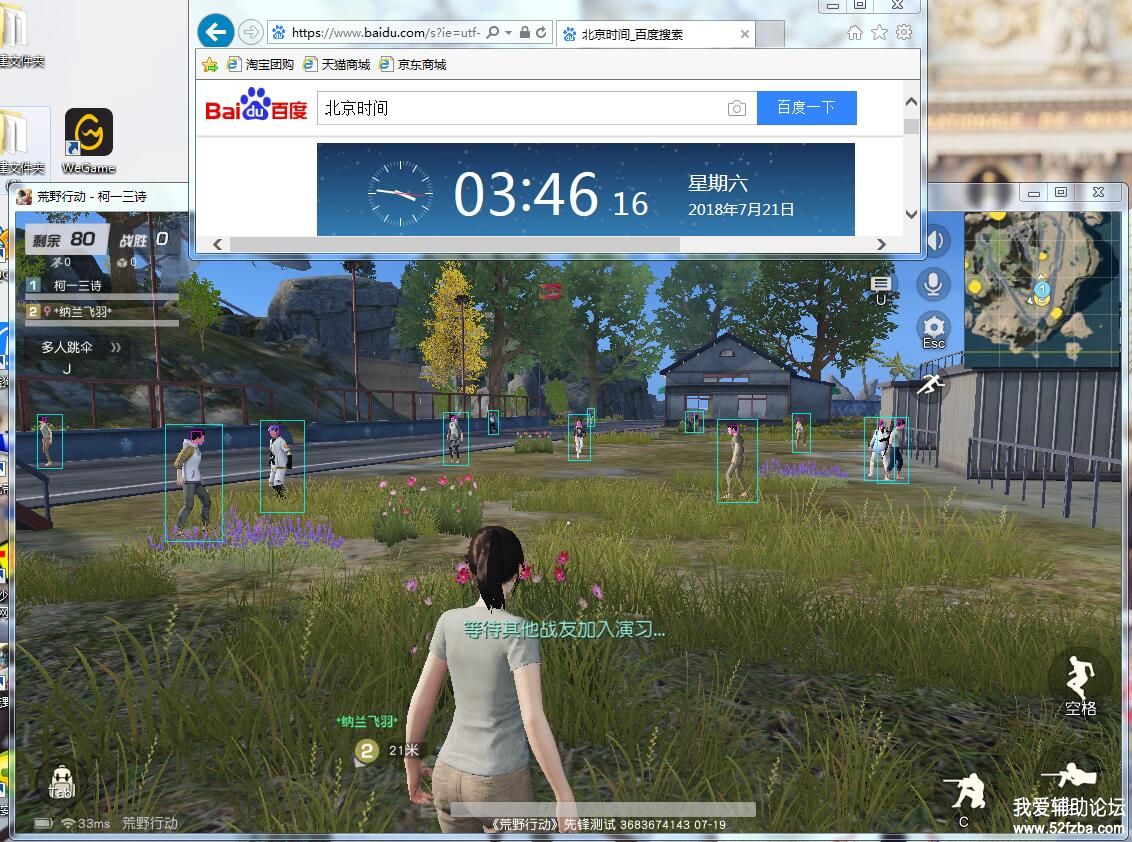Screen dimensions: 1132x842
Task: Maximize the 荒野行动 game window
Action: pyautogui.click(x=1061, y=192)
